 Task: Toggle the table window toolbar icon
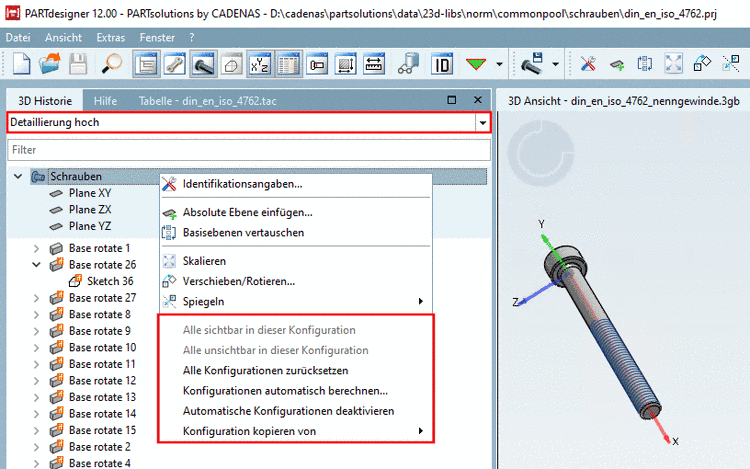pyautogui.click(x=288, y=64)
